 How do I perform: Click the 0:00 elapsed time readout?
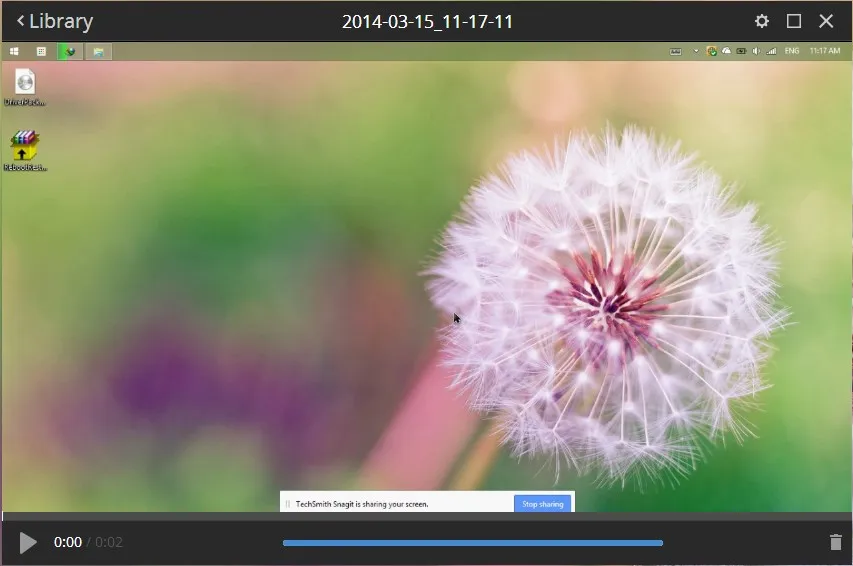tap(67, 542)
